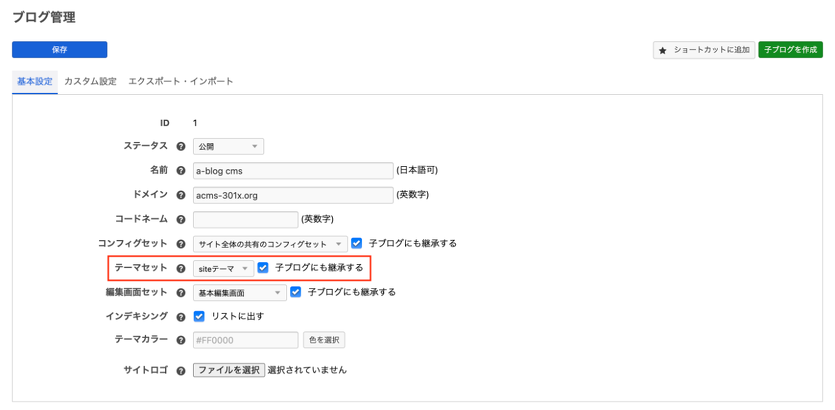
Task: Switch to the カスタム設定 tab
Action: (x=90, y=81)
